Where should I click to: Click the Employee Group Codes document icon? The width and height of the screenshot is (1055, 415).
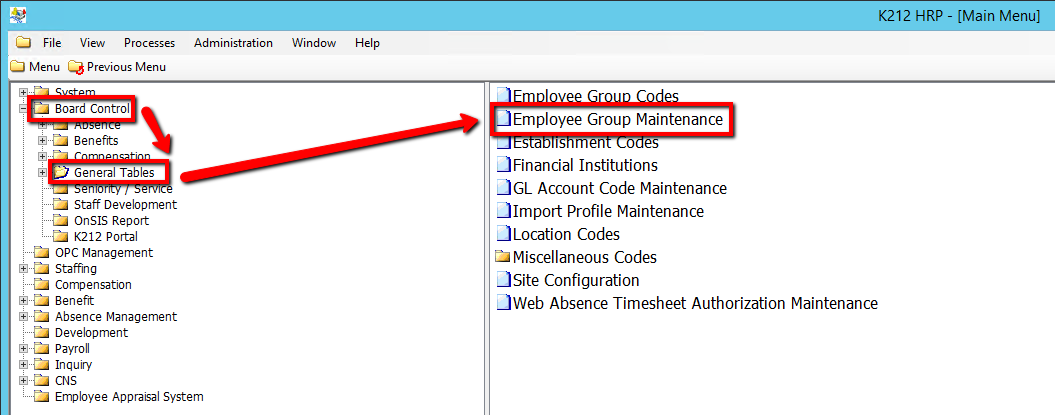[x=503, y=97]
